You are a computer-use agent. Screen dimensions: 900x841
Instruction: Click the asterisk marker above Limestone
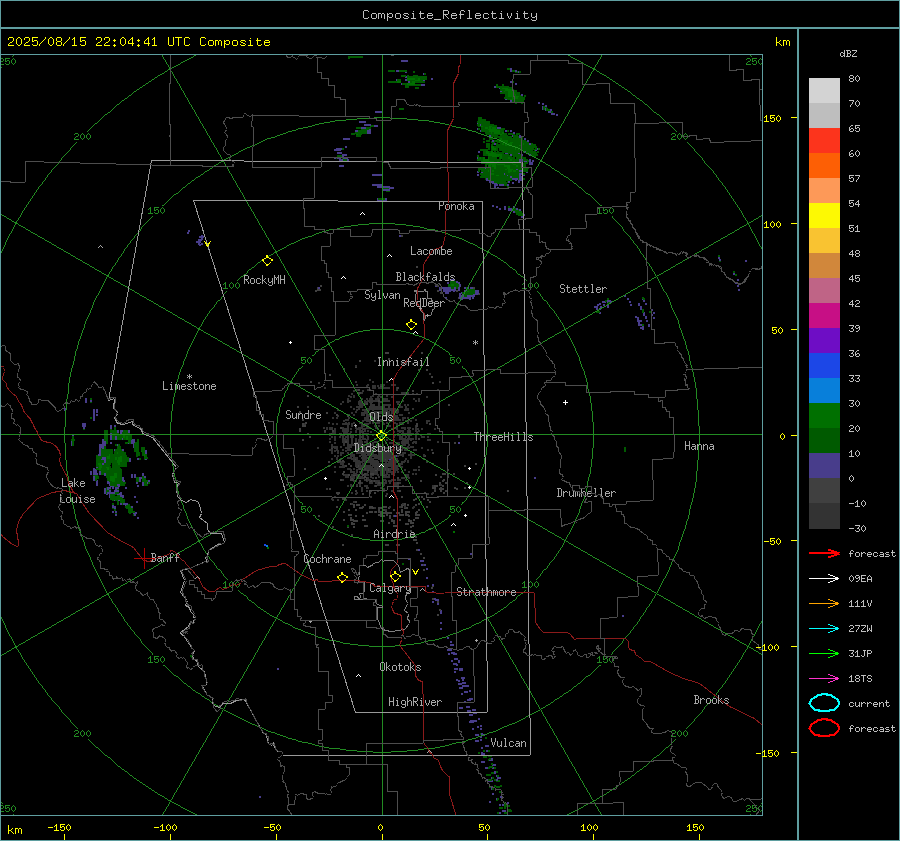[x=189, y=377]
